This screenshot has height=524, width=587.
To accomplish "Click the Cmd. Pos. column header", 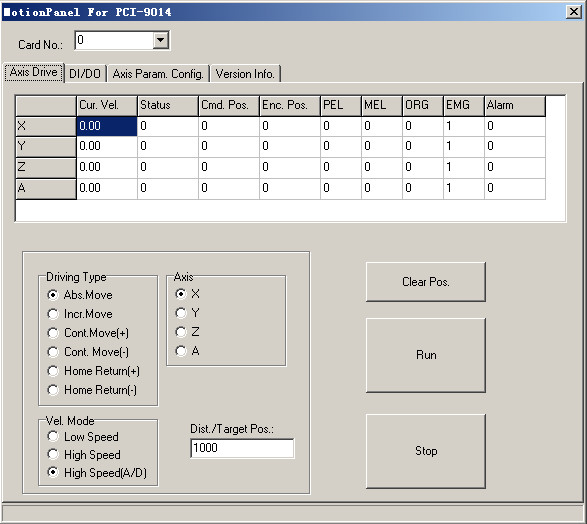I will [x=229, y=106].
